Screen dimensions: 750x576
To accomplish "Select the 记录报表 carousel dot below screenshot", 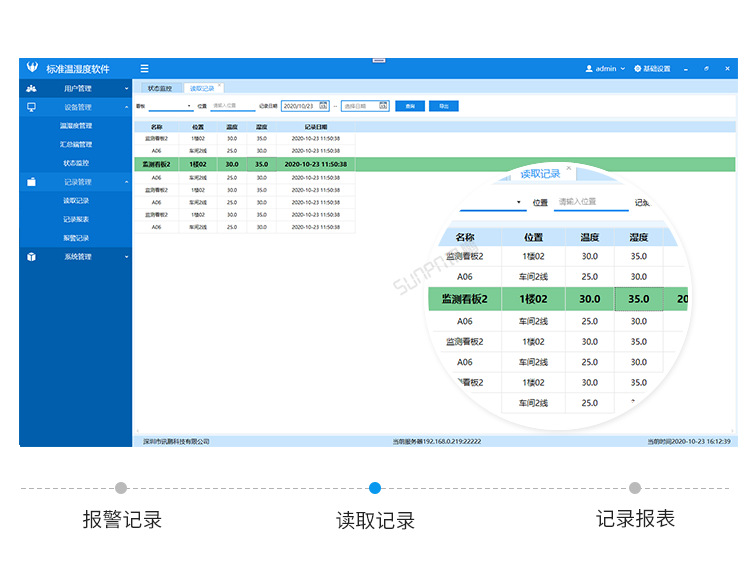I will click(635, 488).
